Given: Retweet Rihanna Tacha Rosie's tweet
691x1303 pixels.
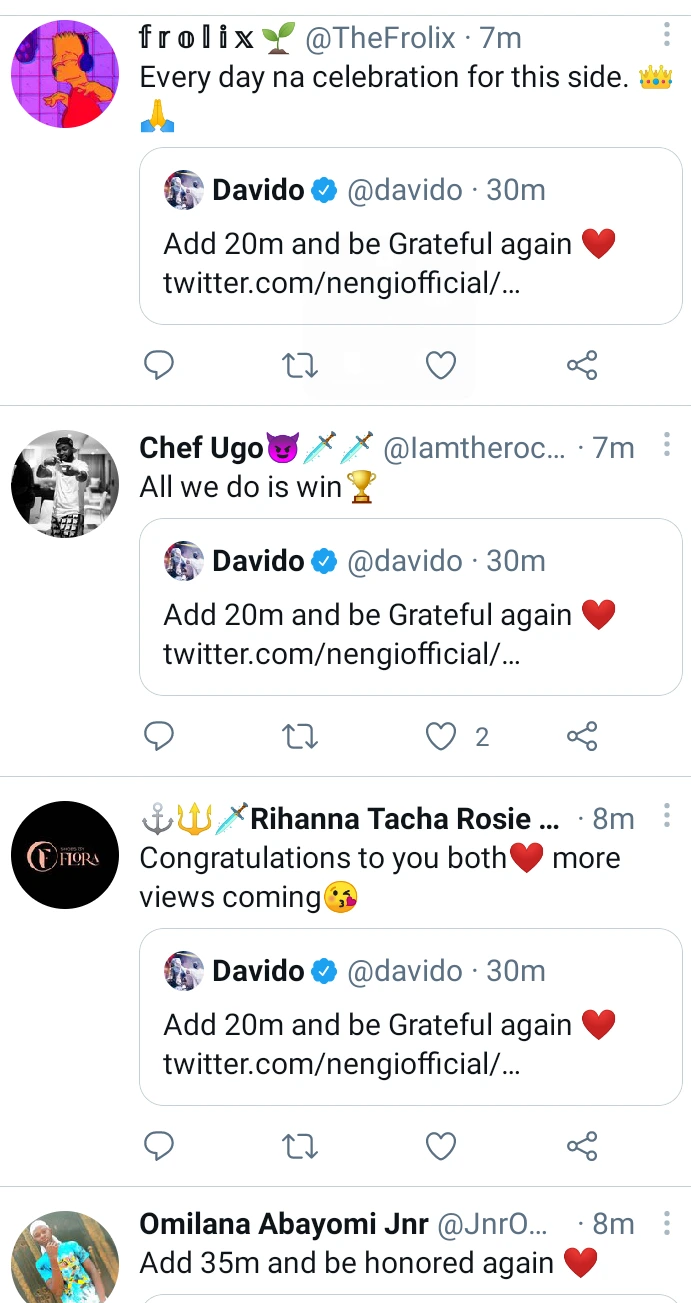Looking at the screenshot, I should click(300, 1146).
